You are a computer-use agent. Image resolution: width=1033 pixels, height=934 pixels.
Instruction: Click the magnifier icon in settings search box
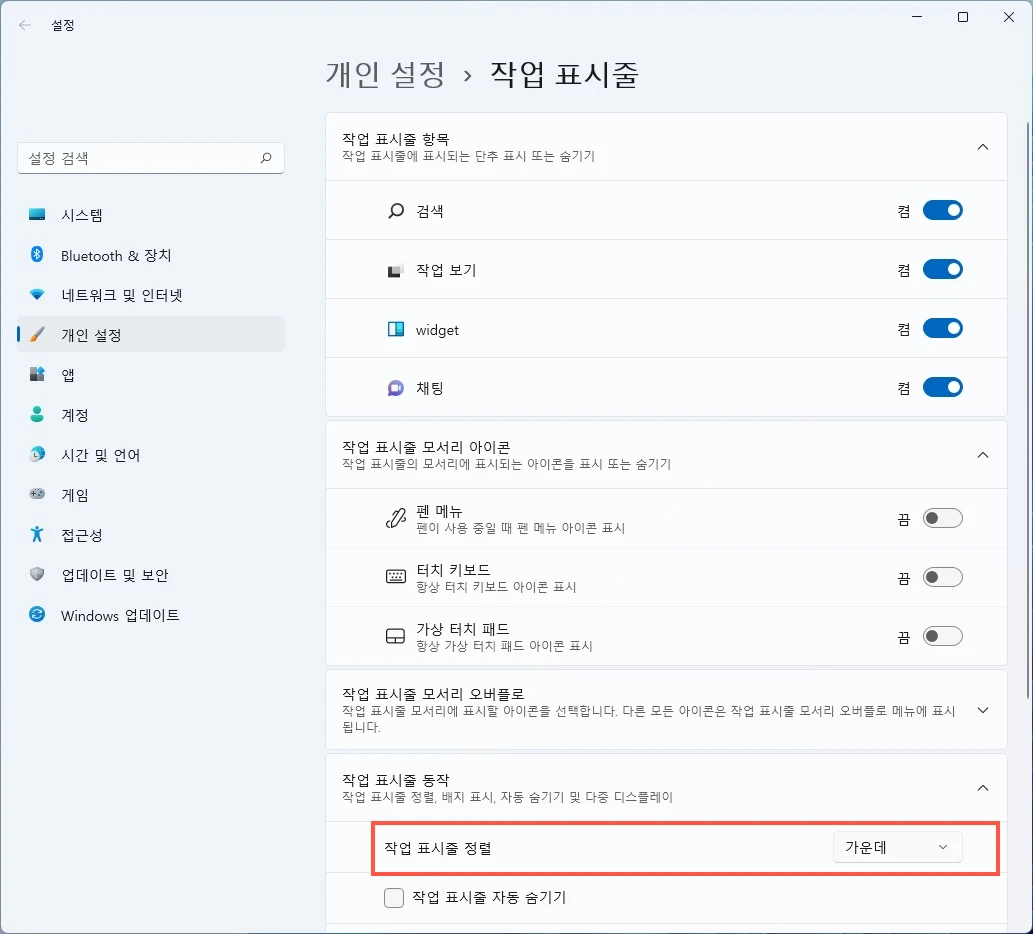pyautogui.click(x=265, y=158)
